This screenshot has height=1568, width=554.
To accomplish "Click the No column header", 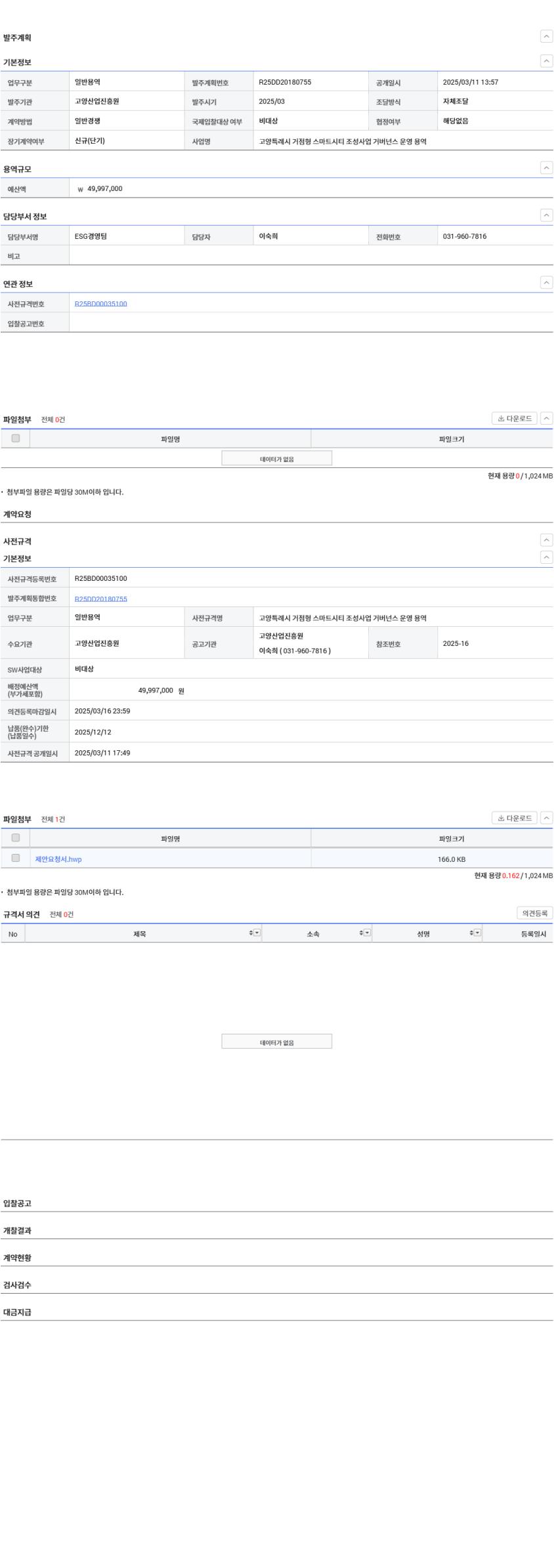I will tap(13, 934).
